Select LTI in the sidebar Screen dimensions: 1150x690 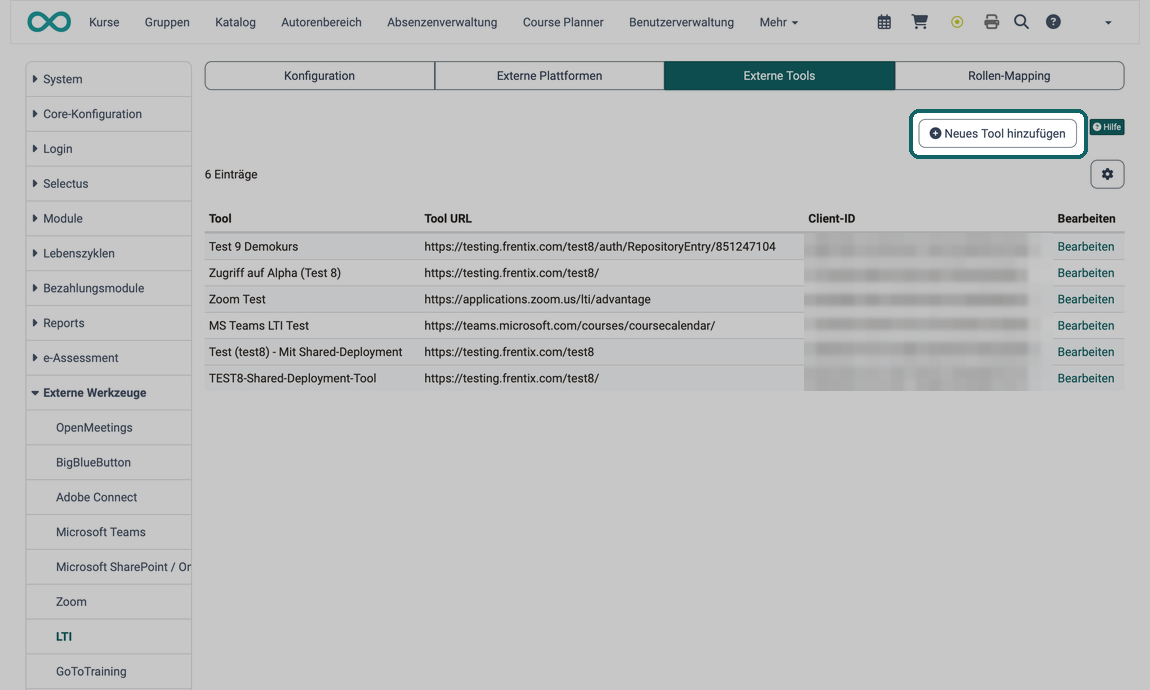pyautogui.click(x=109, y=636)
